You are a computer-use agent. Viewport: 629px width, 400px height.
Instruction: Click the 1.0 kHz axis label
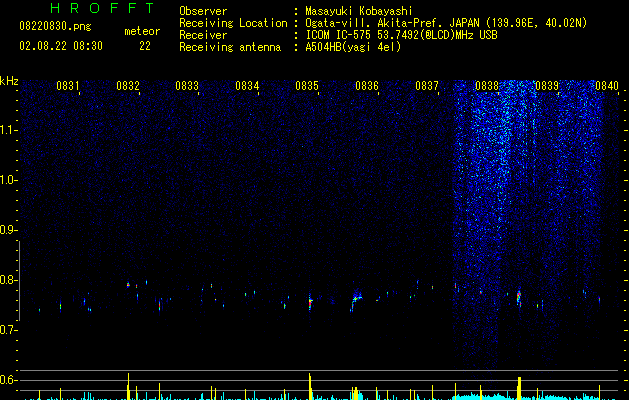point(8,180)
